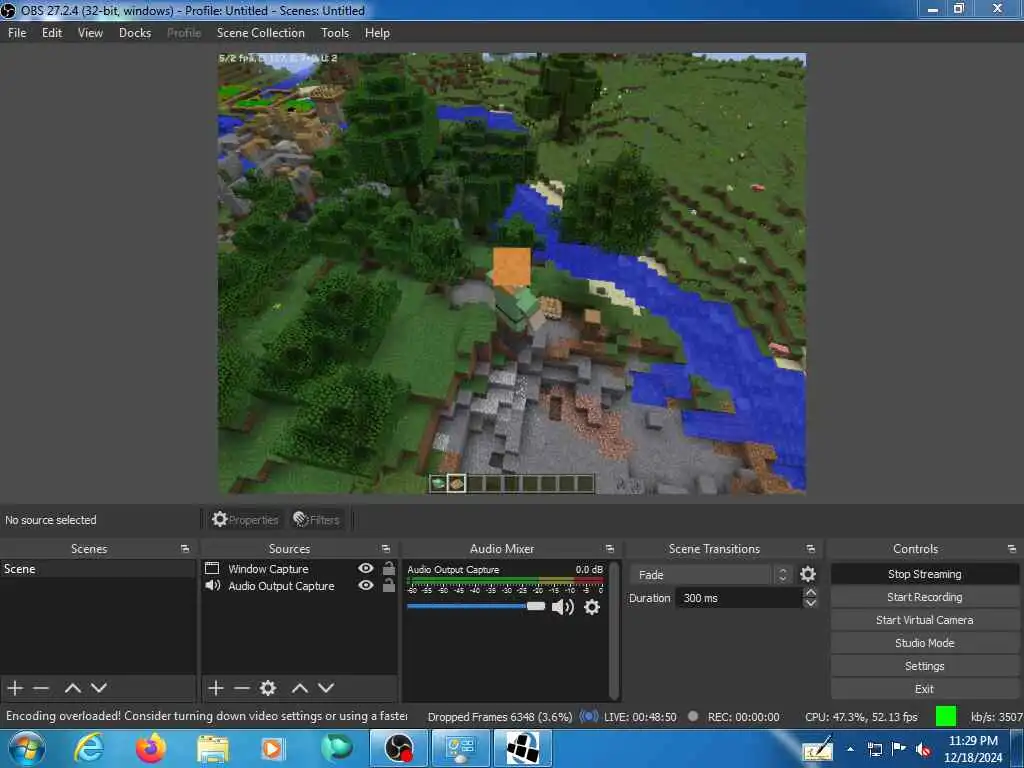
Task: Click the Properties button in source toolbar
Action: coord(246,520)
